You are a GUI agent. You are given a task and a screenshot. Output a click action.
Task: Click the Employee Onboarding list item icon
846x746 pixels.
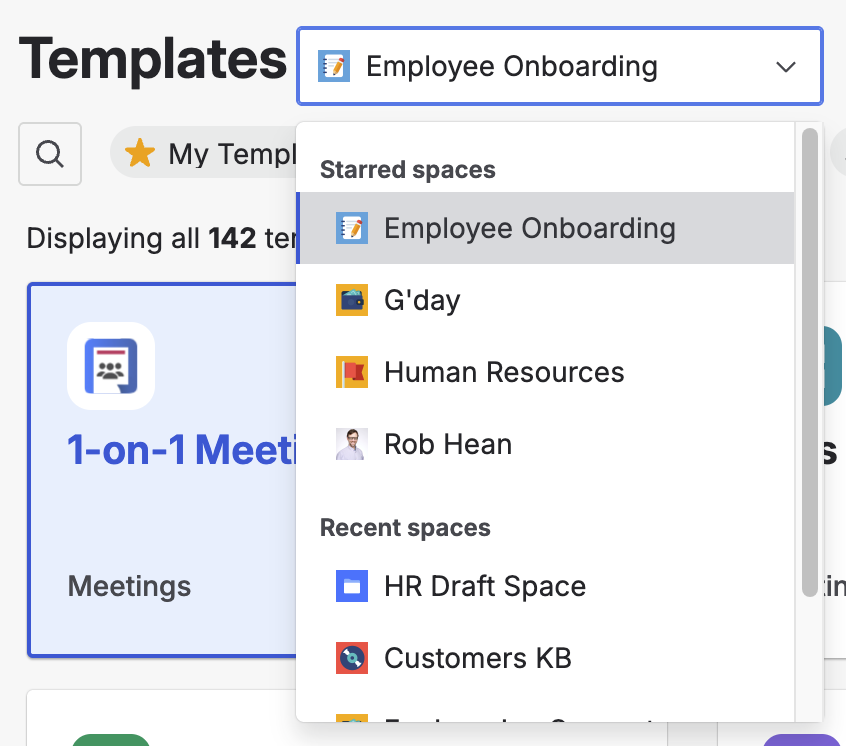[352, 228]
